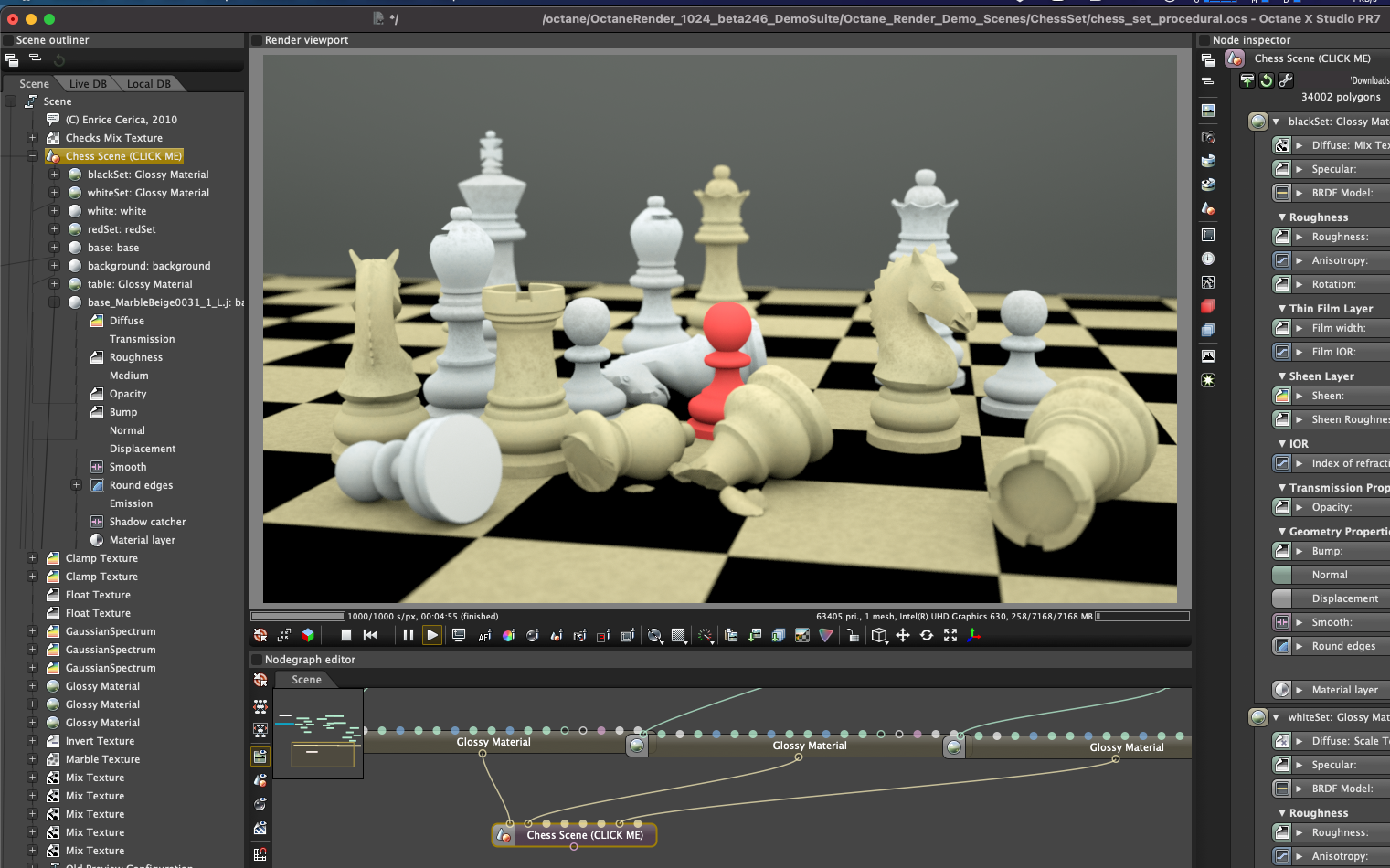The image size is (1390, 868).
Task: Pause the render
Action: (x=408, y=635)
